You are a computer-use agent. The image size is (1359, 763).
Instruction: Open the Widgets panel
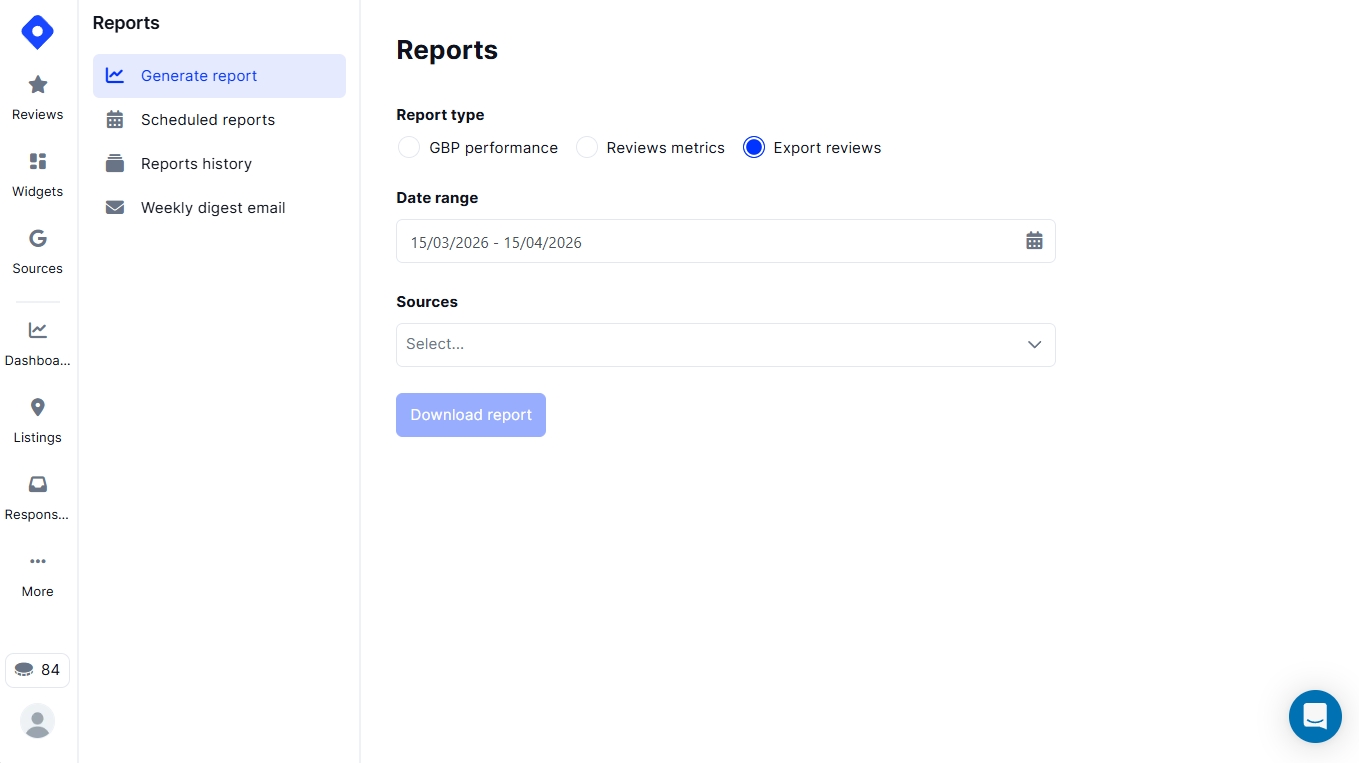(x=37, y=172)
